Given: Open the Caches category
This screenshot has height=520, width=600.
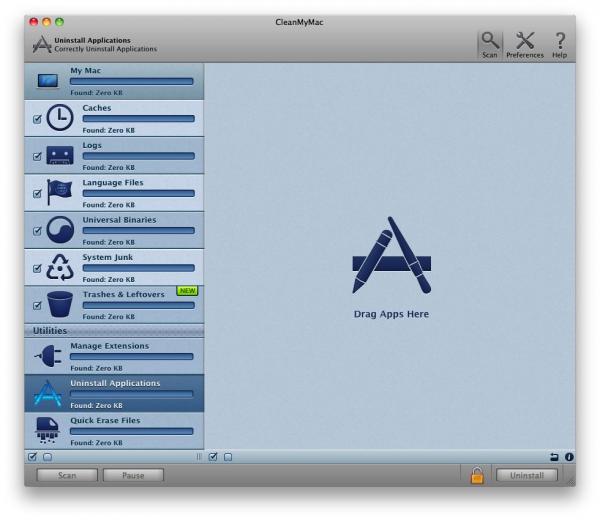Looking at the screenshot, I should point(114,119).
